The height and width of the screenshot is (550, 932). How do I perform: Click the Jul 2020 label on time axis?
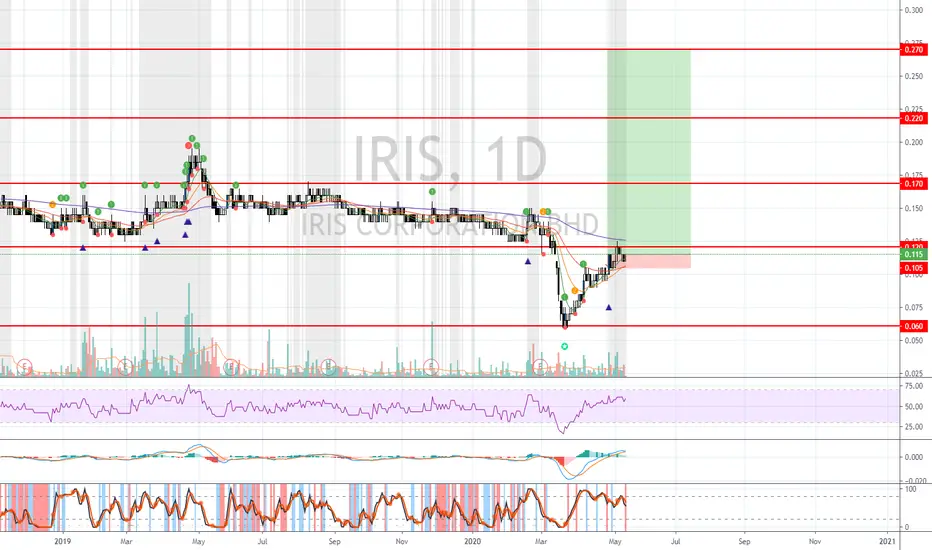tap(675, 541)
